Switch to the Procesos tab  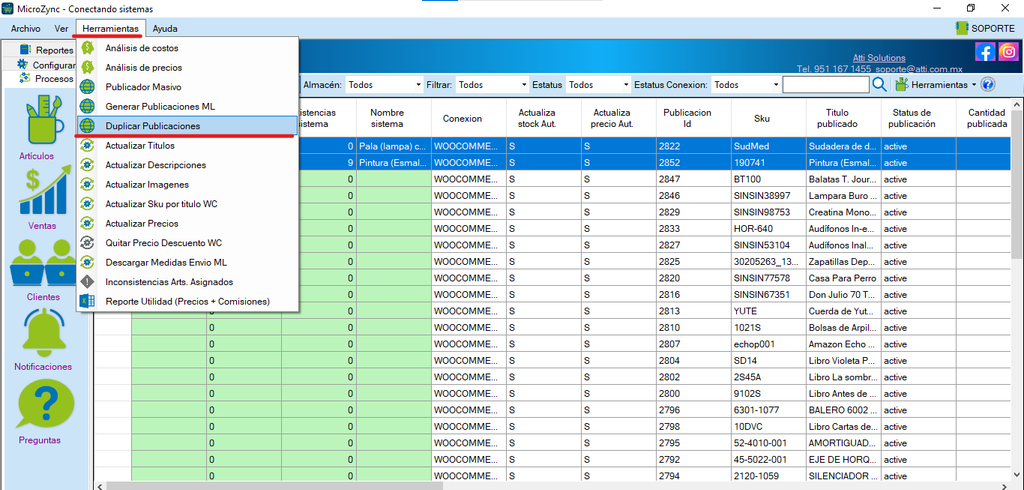click(45, 78)
